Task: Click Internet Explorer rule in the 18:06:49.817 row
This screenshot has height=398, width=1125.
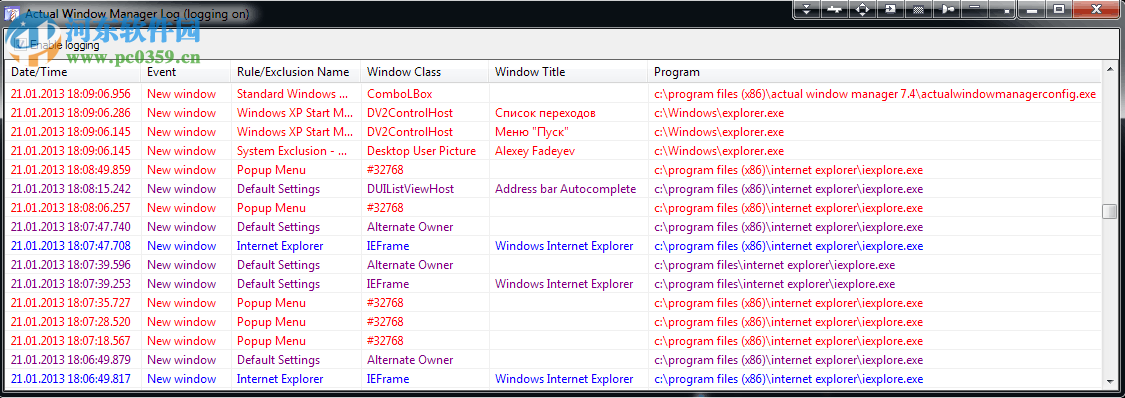Action: coord(280,379)
